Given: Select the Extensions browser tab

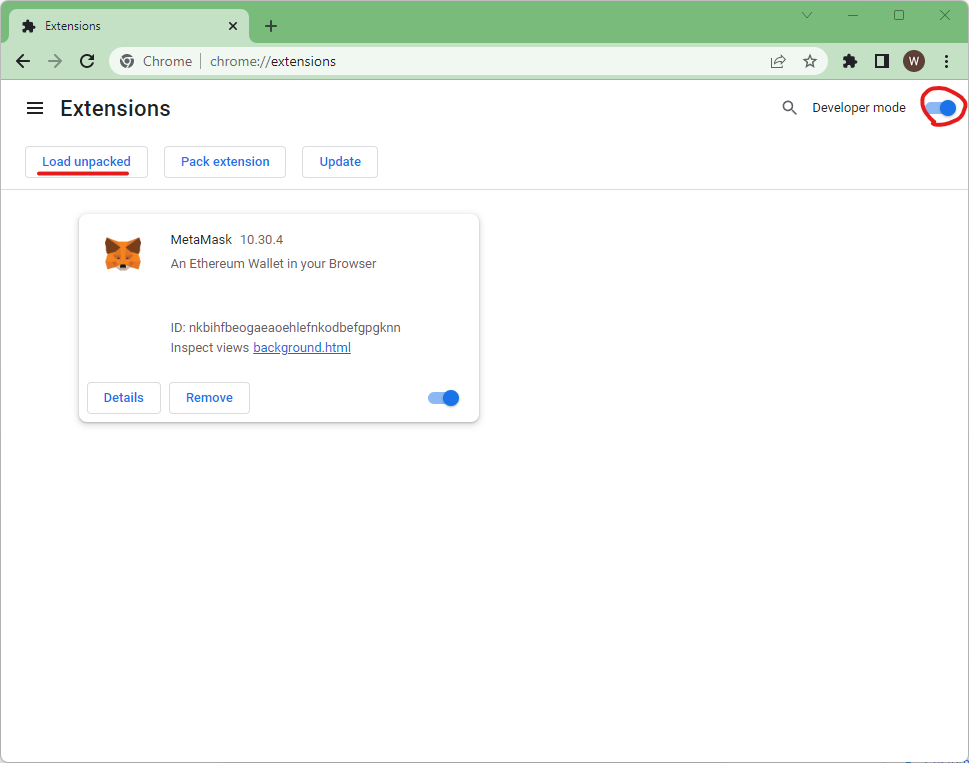Looking at the screenshot, I should (120, 25).
